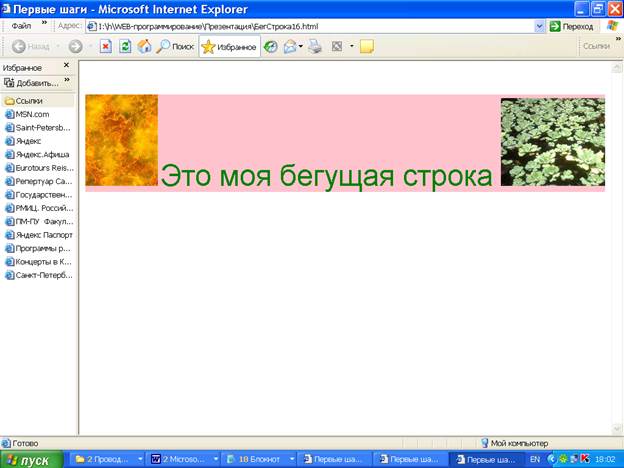The width and height of the screenshot is (624, 468).
Task: Click the vertical scrollbar down arrow
Action: tap(617, 429)
